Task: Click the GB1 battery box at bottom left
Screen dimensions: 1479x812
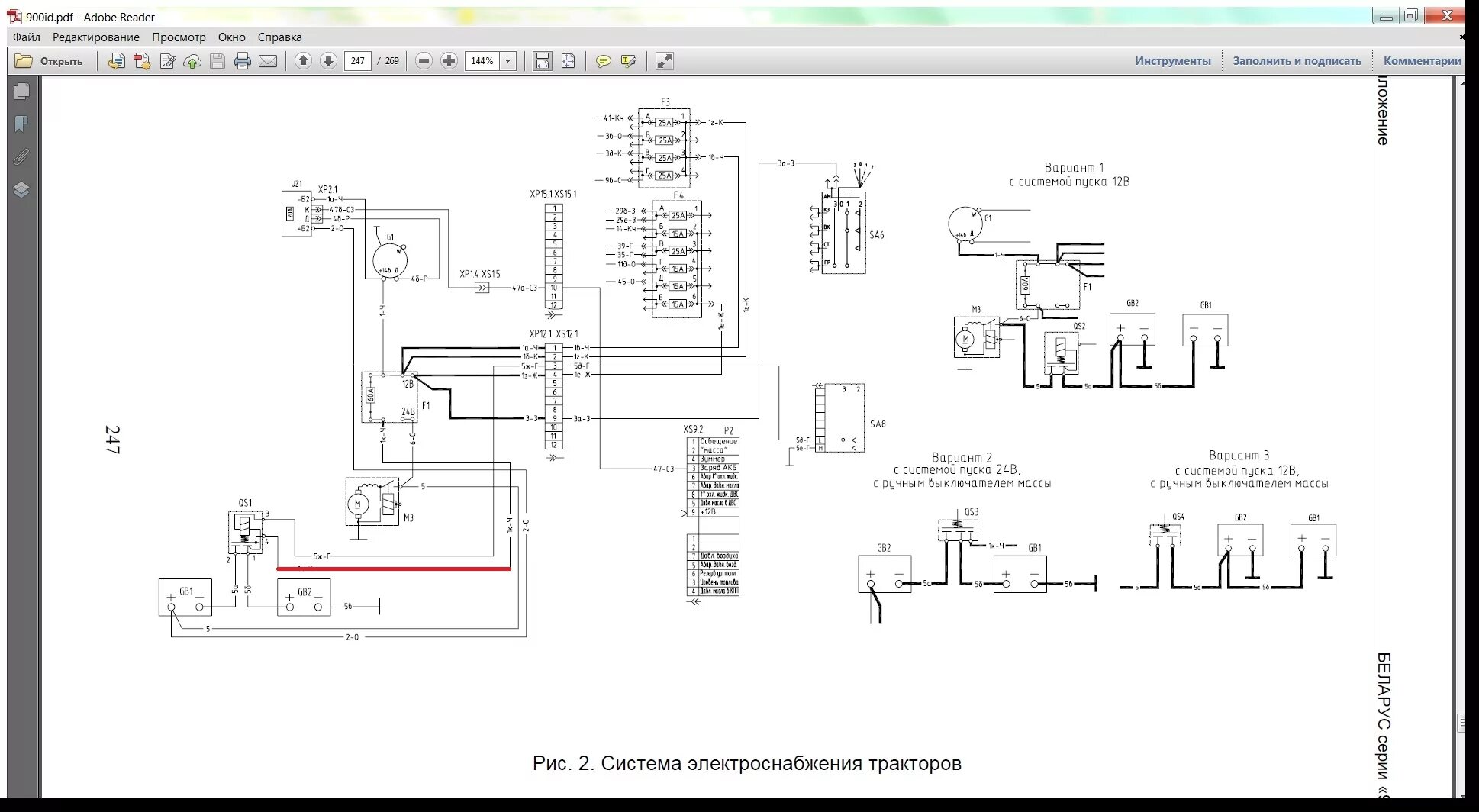Action: pyautogui.click(x=185, y=598)
